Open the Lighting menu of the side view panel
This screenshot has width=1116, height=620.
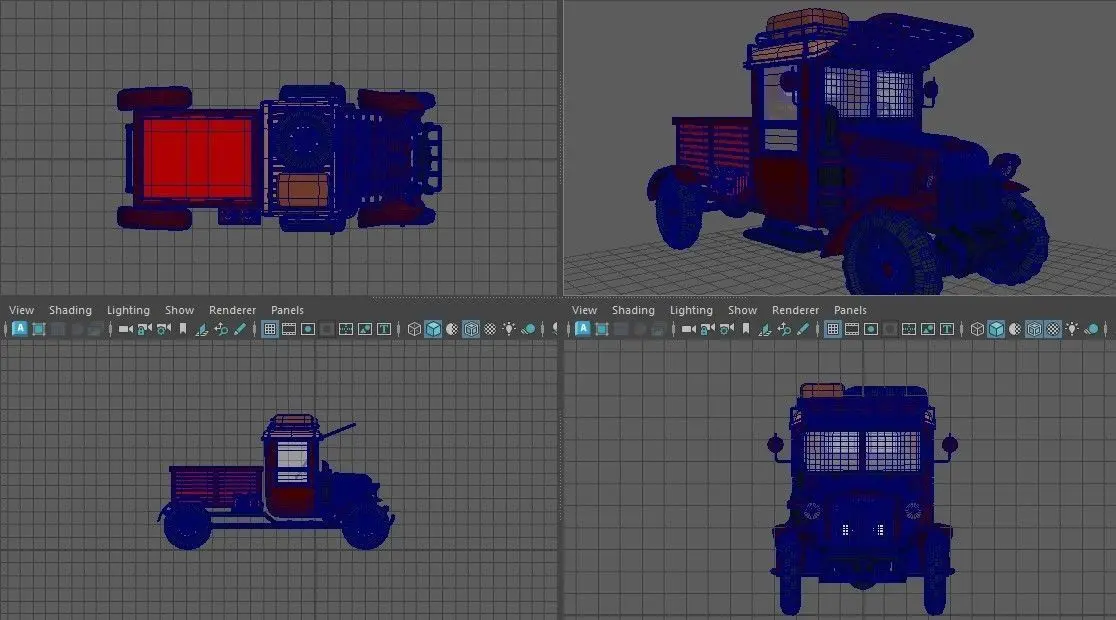[128, 310]
